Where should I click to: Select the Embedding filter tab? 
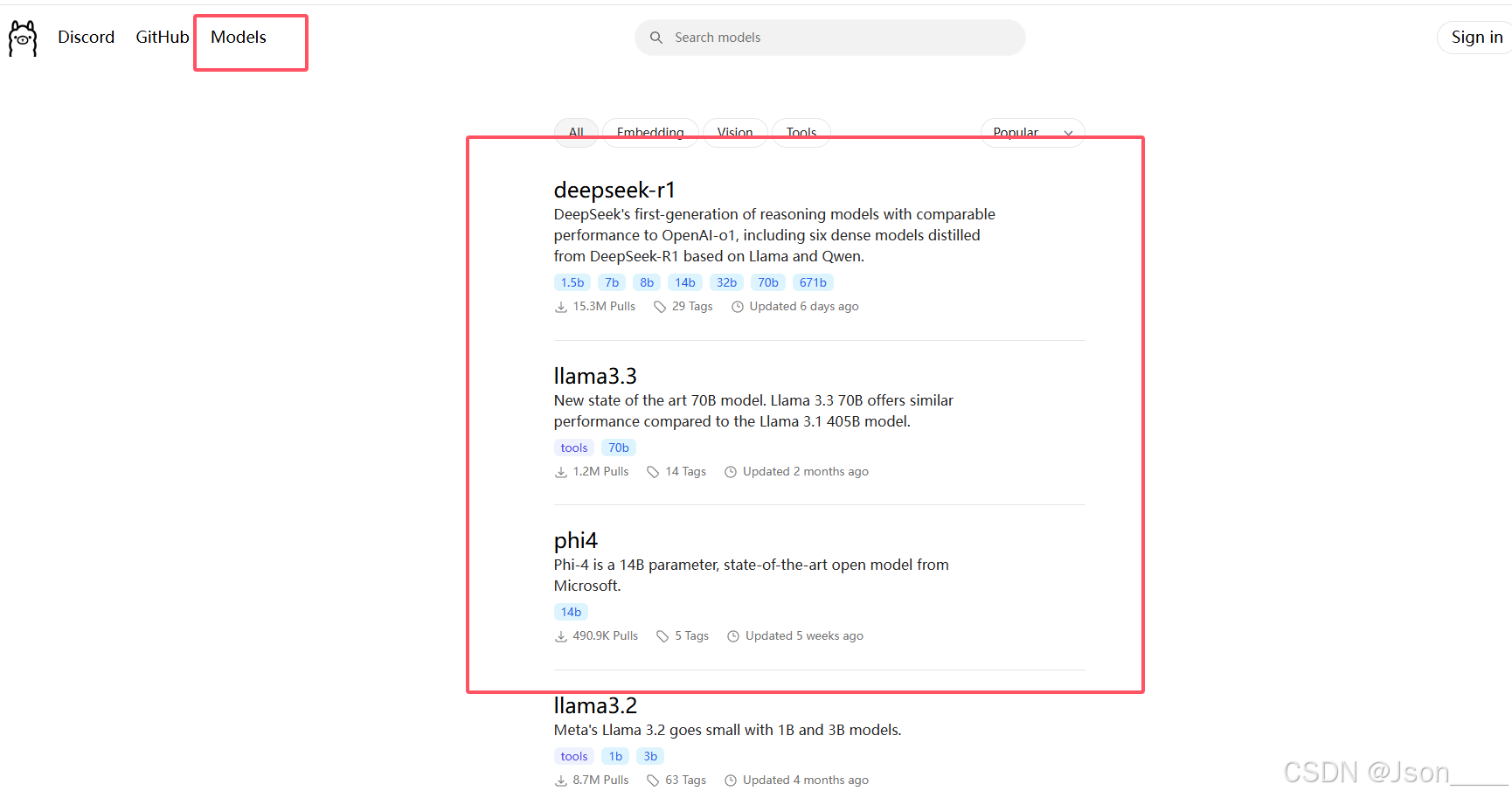pyautogui.click(x=650, y=133)
